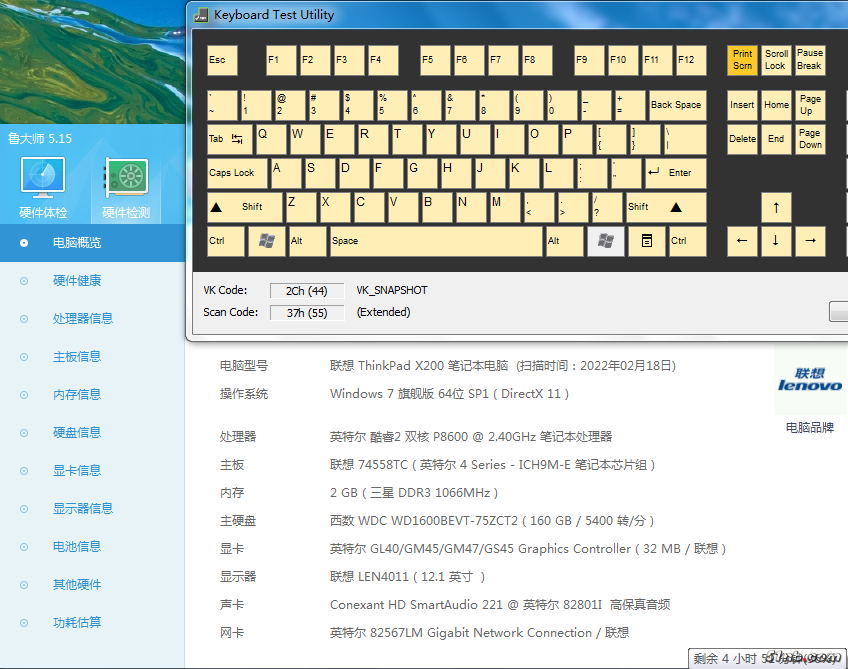Go to 电池信息 section

pyautogui.click(x=77, y=547)
